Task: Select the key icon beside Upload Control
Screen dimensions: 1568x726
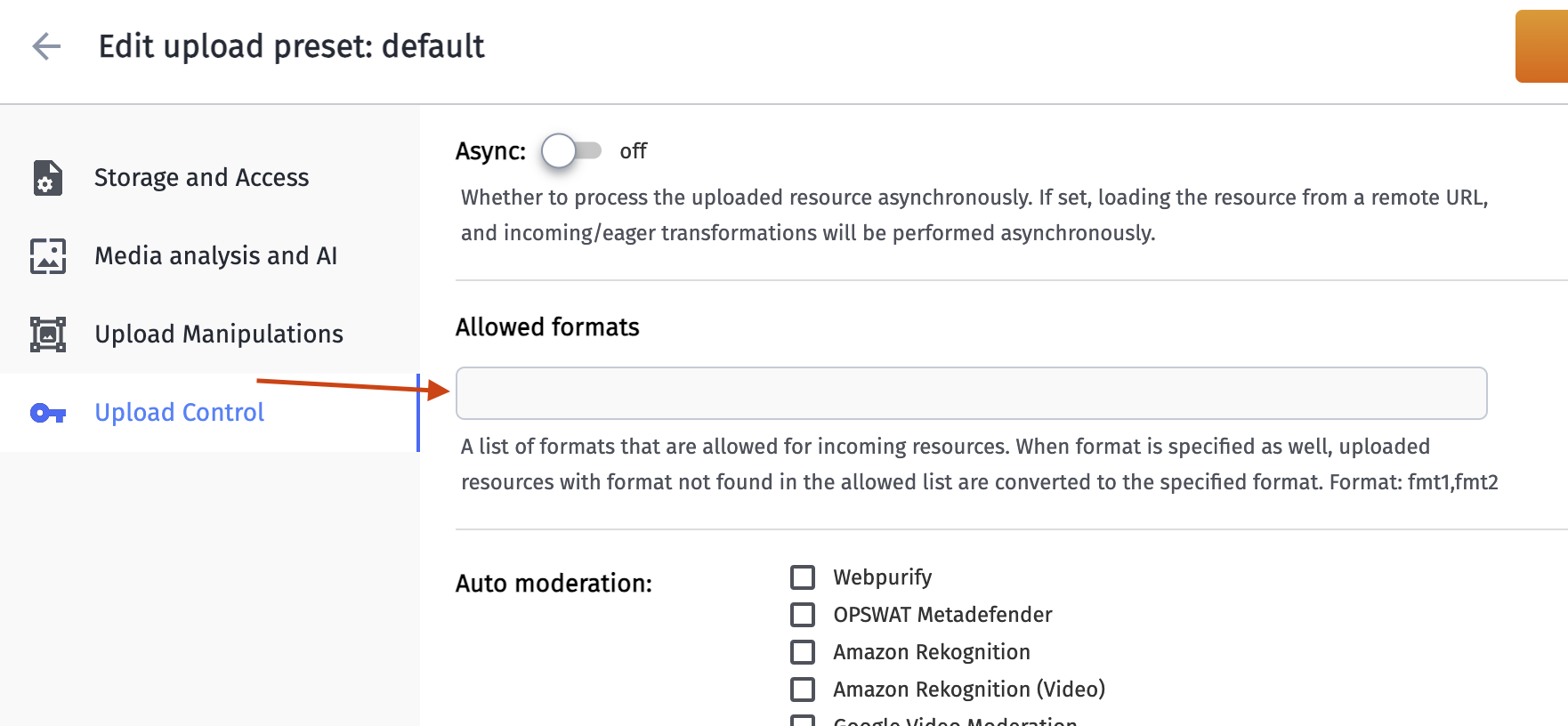Action: pyautogui.click(x=47, y=413)
